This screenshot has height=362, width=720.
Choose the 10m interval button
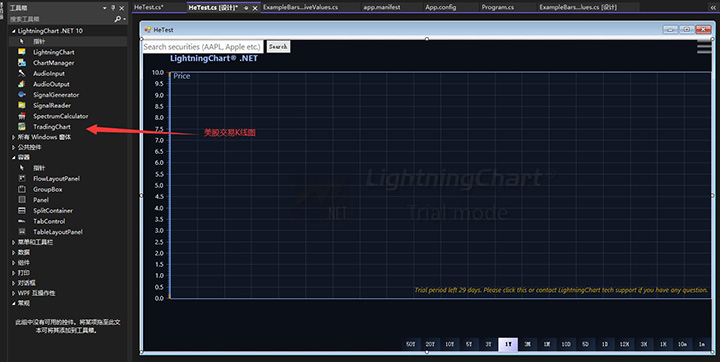pos(683,344)
